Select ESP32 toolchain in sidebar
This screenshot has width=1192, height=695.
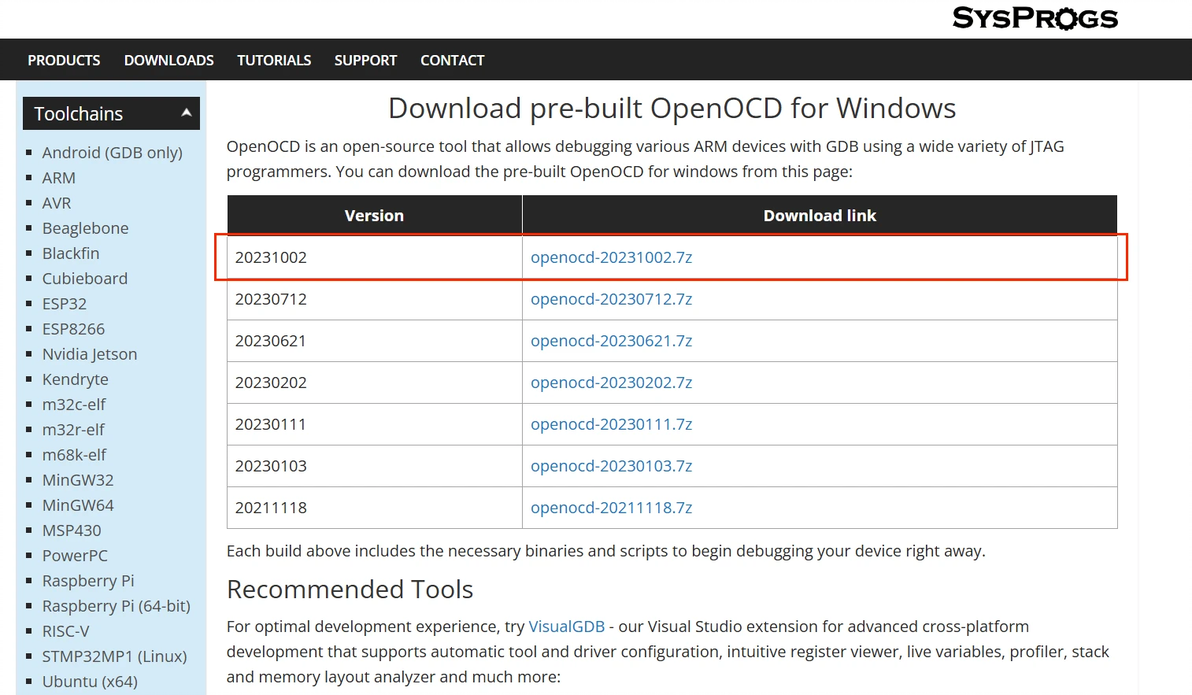tap(64, 303)
